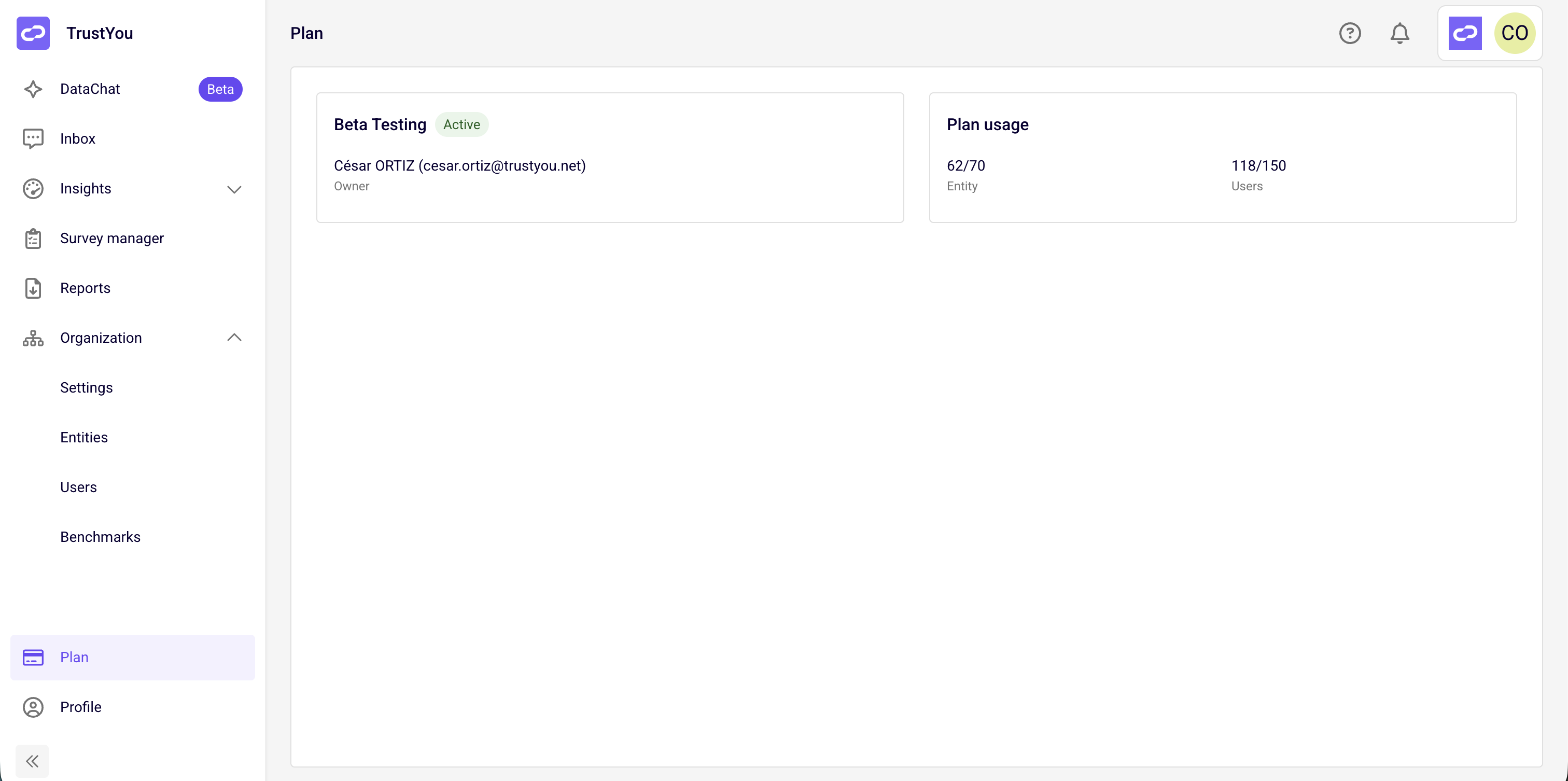The image size is (1568, 781).
Task: Click the Beta badge next to DataChat
Action: 220,90
